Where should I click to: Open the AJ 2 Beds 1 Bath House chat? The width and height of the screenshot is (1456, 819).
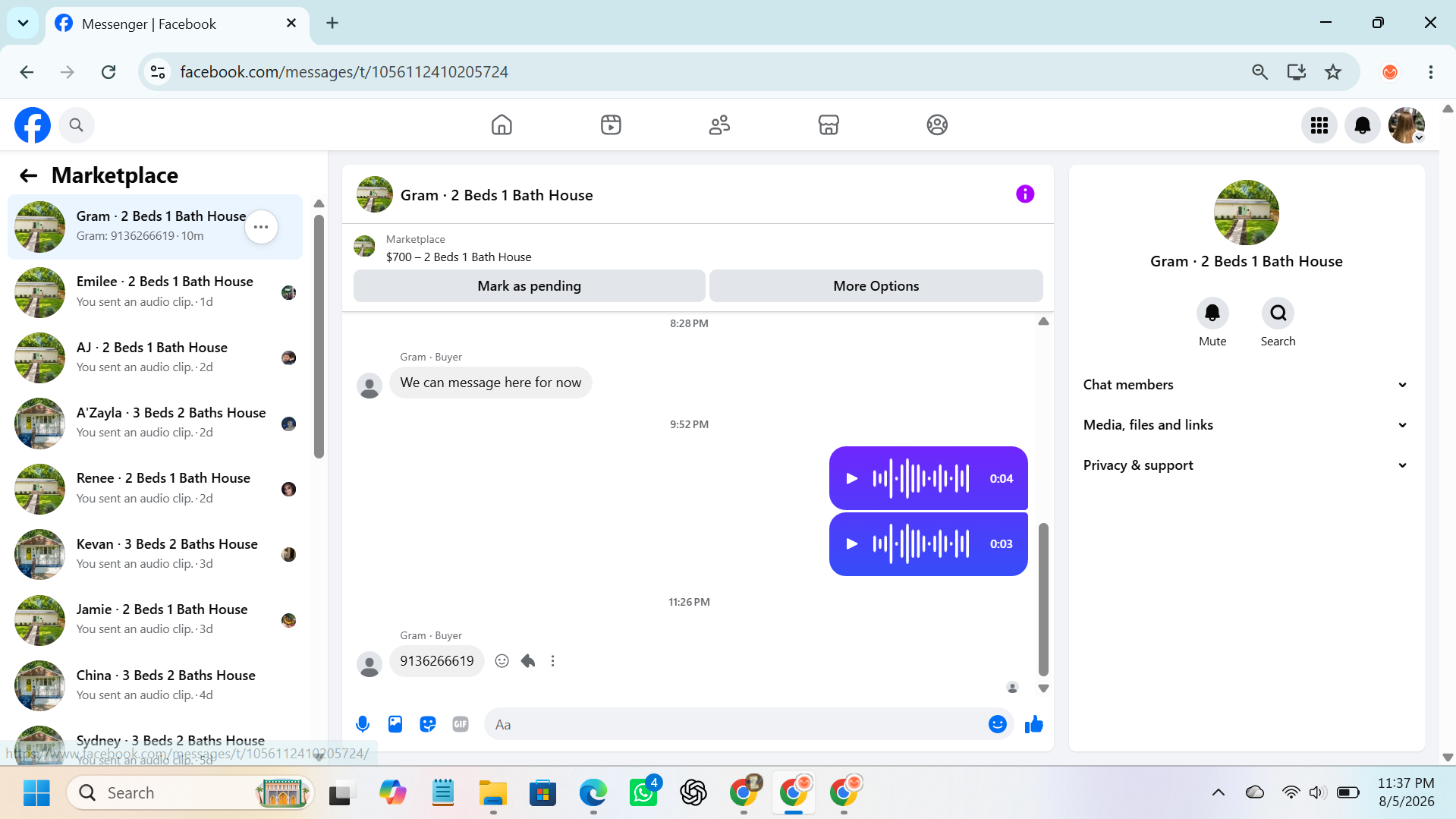[x=156, y=358]
